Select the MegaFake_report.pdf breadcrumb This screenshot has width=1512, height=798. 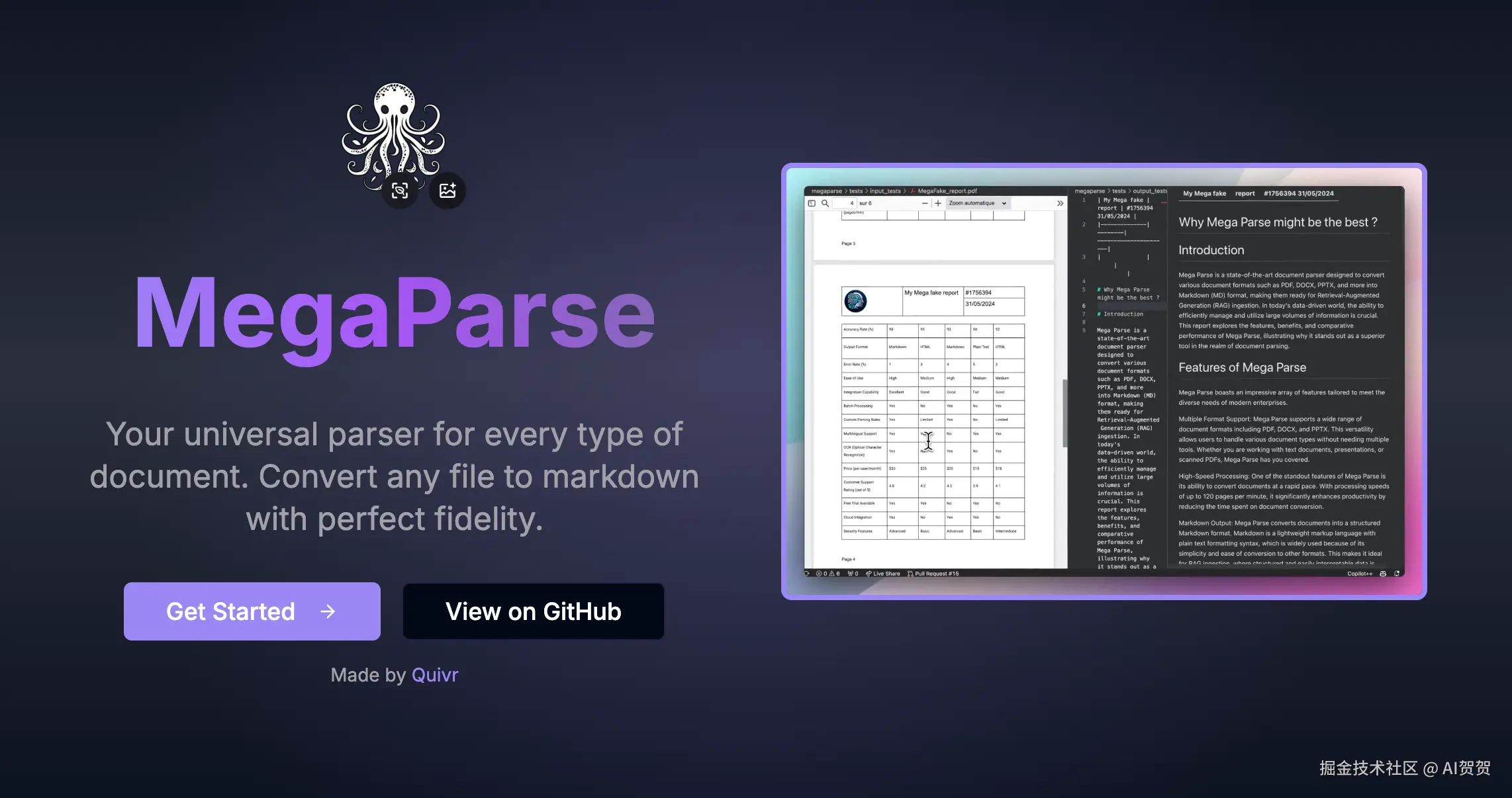(947, 191)
